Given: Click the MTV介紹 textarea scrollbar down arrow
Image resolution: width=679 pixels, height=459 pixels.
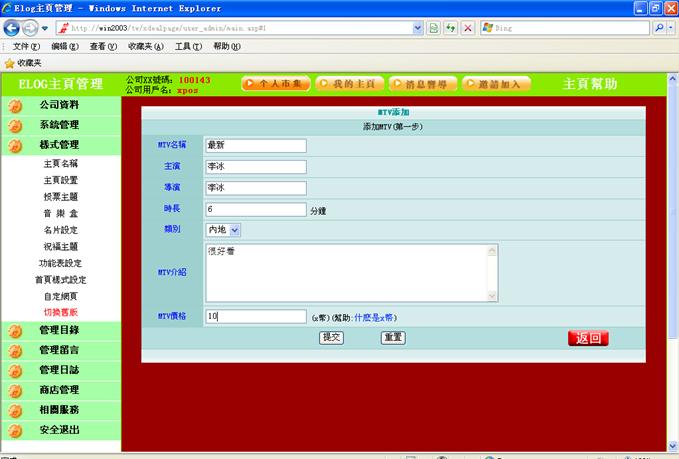Looking at the screenshot, I should (x=490, y=295).
